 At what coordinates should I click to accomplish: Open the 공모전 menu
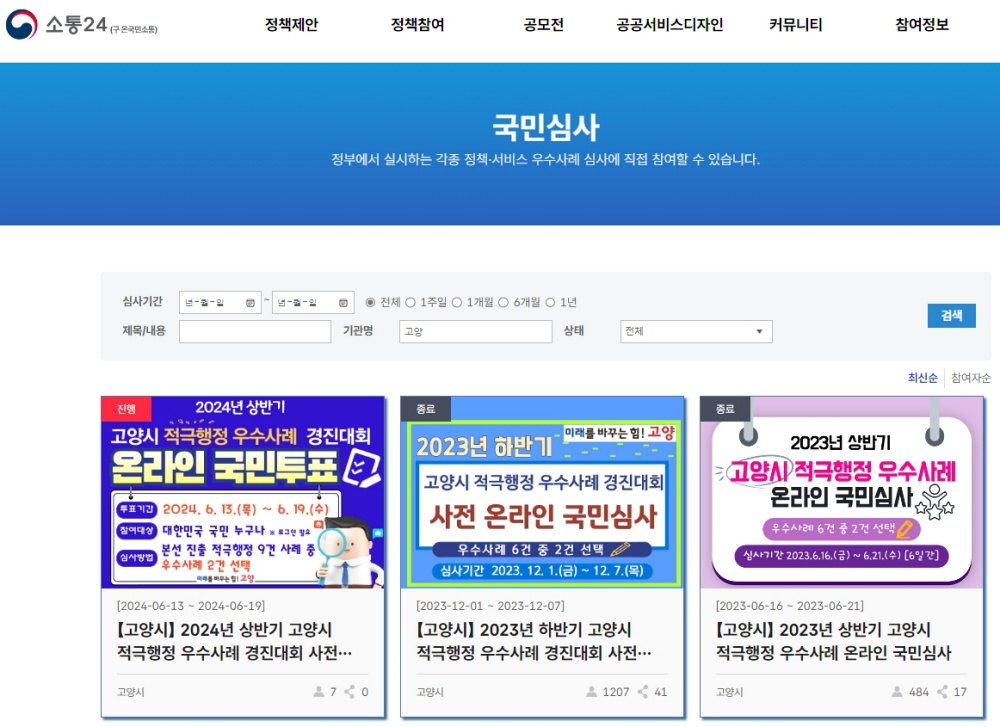tap(543, 25)
